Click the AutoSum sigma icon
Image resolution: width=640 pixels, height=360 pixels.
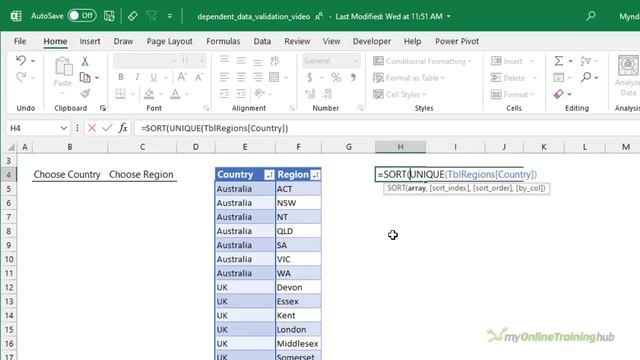tap(559, 61)
